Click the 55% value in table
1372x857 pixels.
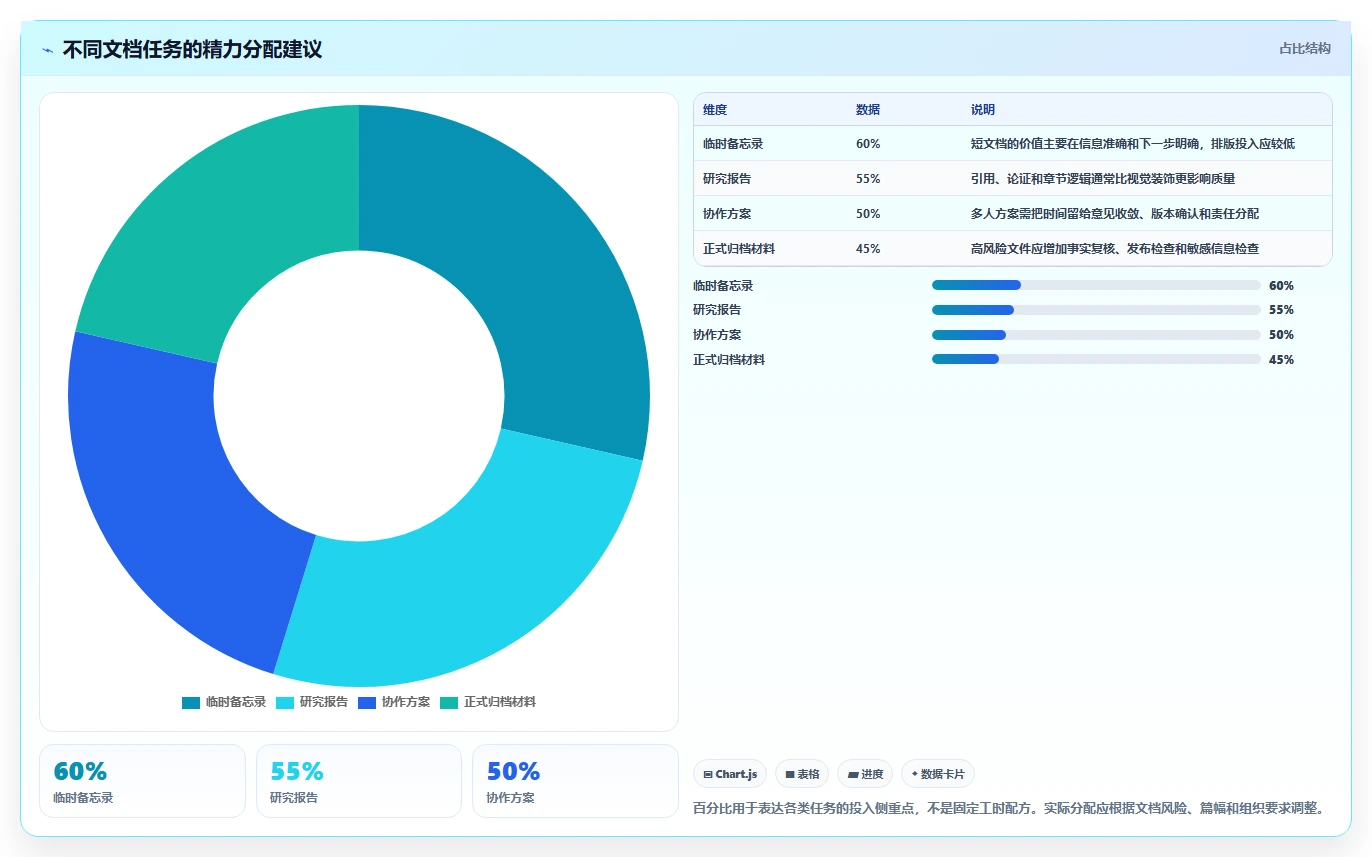tap(868, 179)
